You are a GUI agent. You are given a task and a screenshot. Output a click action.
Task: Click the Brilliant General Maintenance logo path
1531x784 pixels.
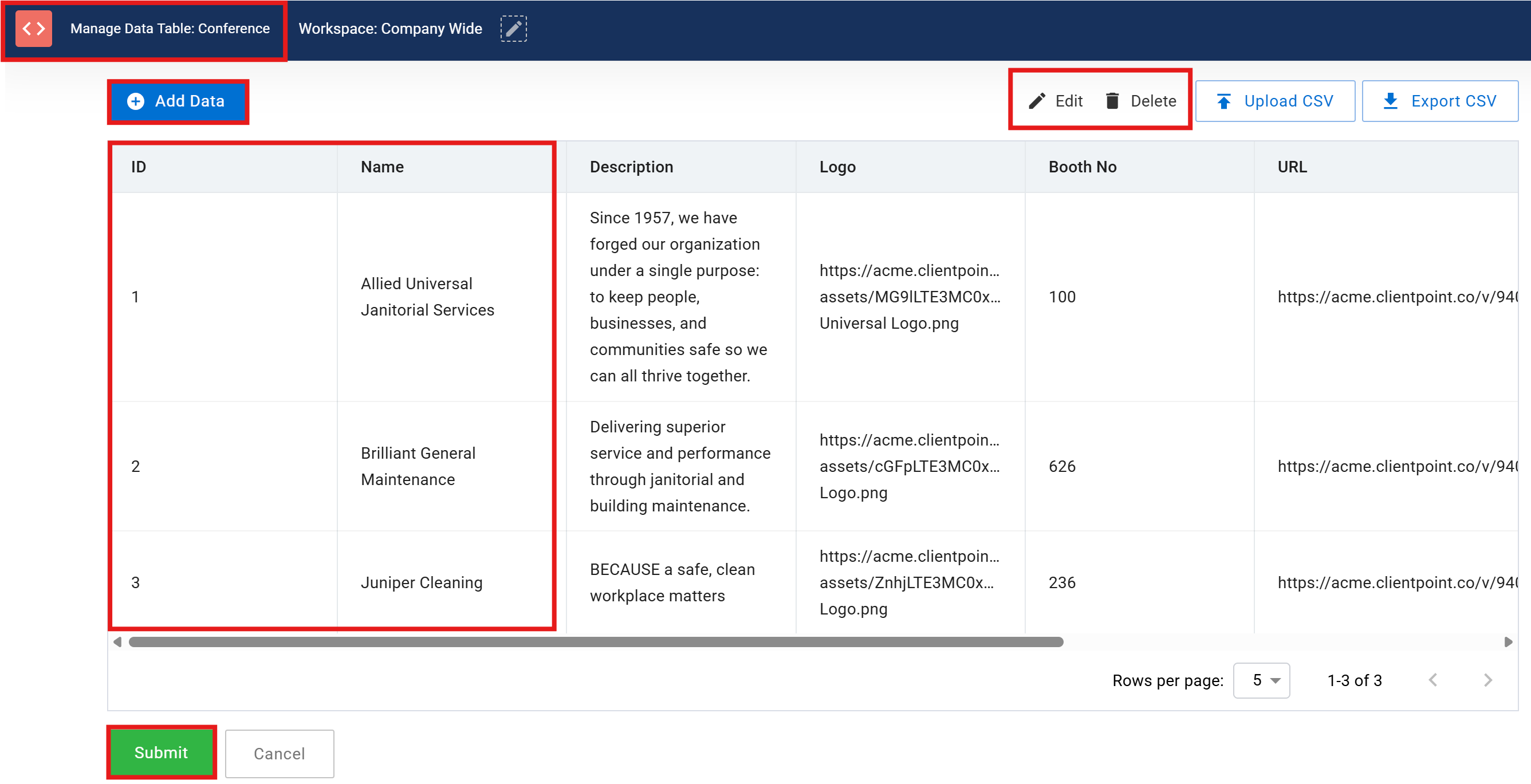click(911, 466)
